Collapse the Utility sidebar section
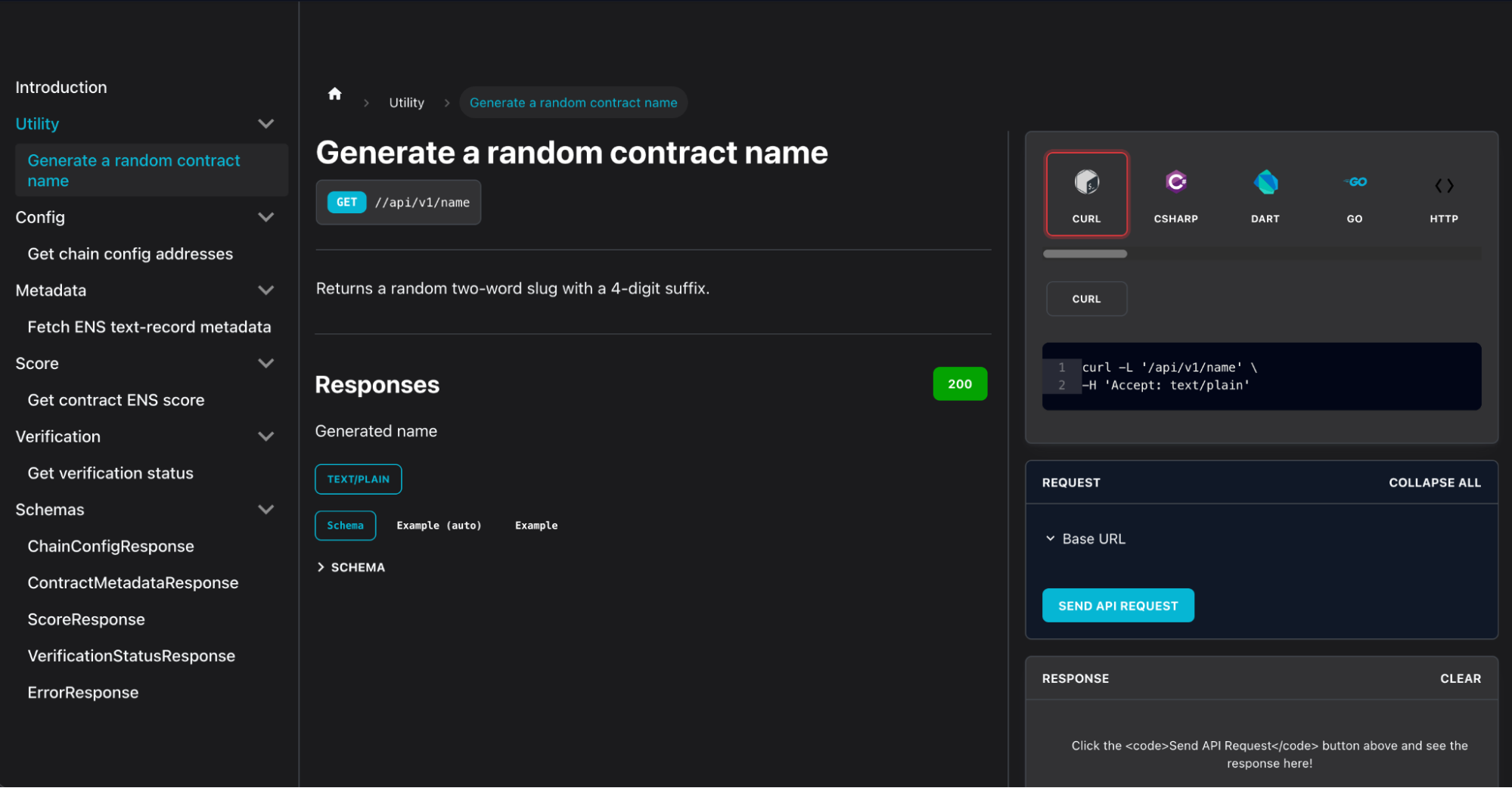 click(x=265, y=124)
